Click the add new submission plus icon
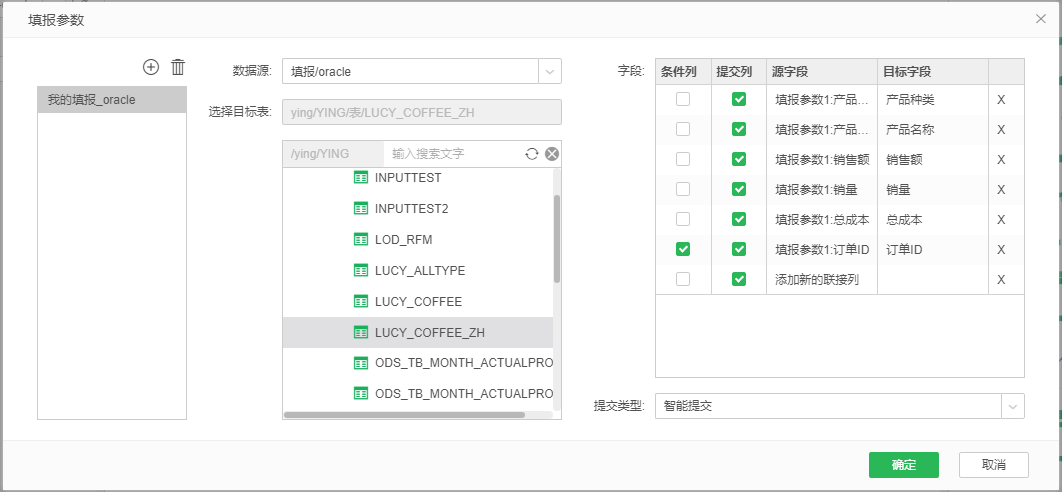1062x492 pixels. click(151, 67)
